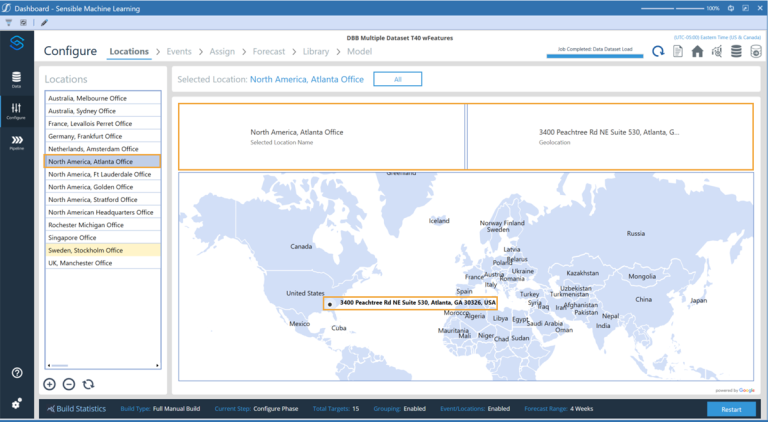This screenshot has width=768, height=422.
Task: Click the Sensible ML logo in sidebar
Action: [x=17, y=43]
